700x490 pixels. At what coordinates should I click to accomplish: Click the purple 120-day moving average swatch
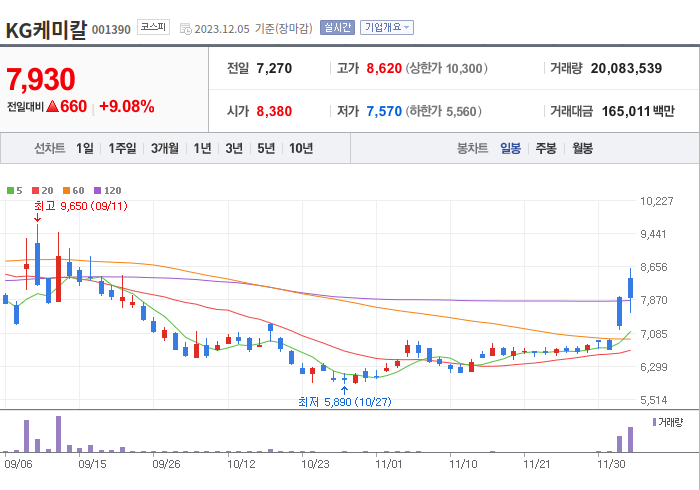pyautogui.click(x=98, y=191)
